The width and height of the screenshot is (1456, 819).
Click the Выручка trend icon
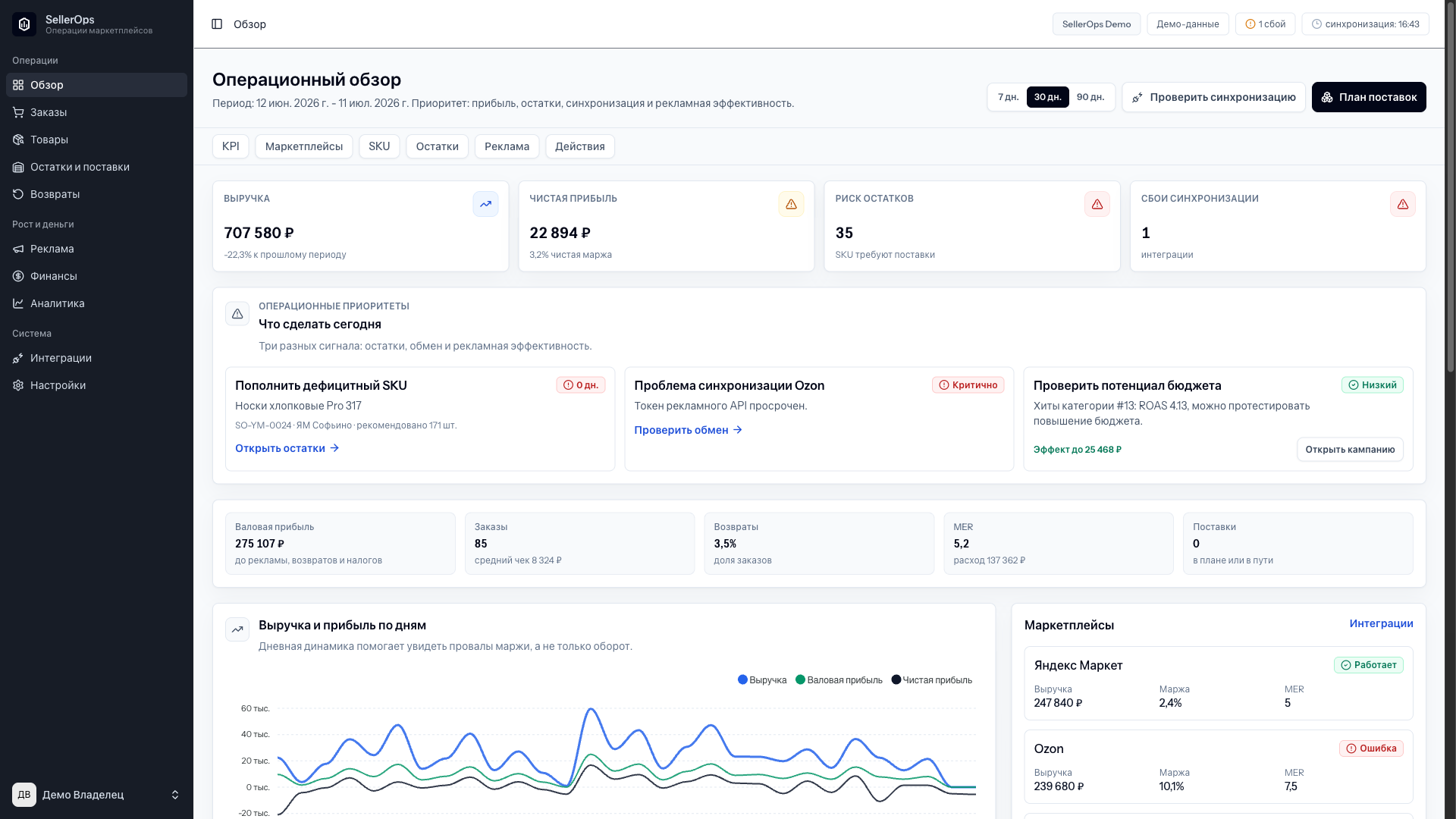(x=485, y=204)
